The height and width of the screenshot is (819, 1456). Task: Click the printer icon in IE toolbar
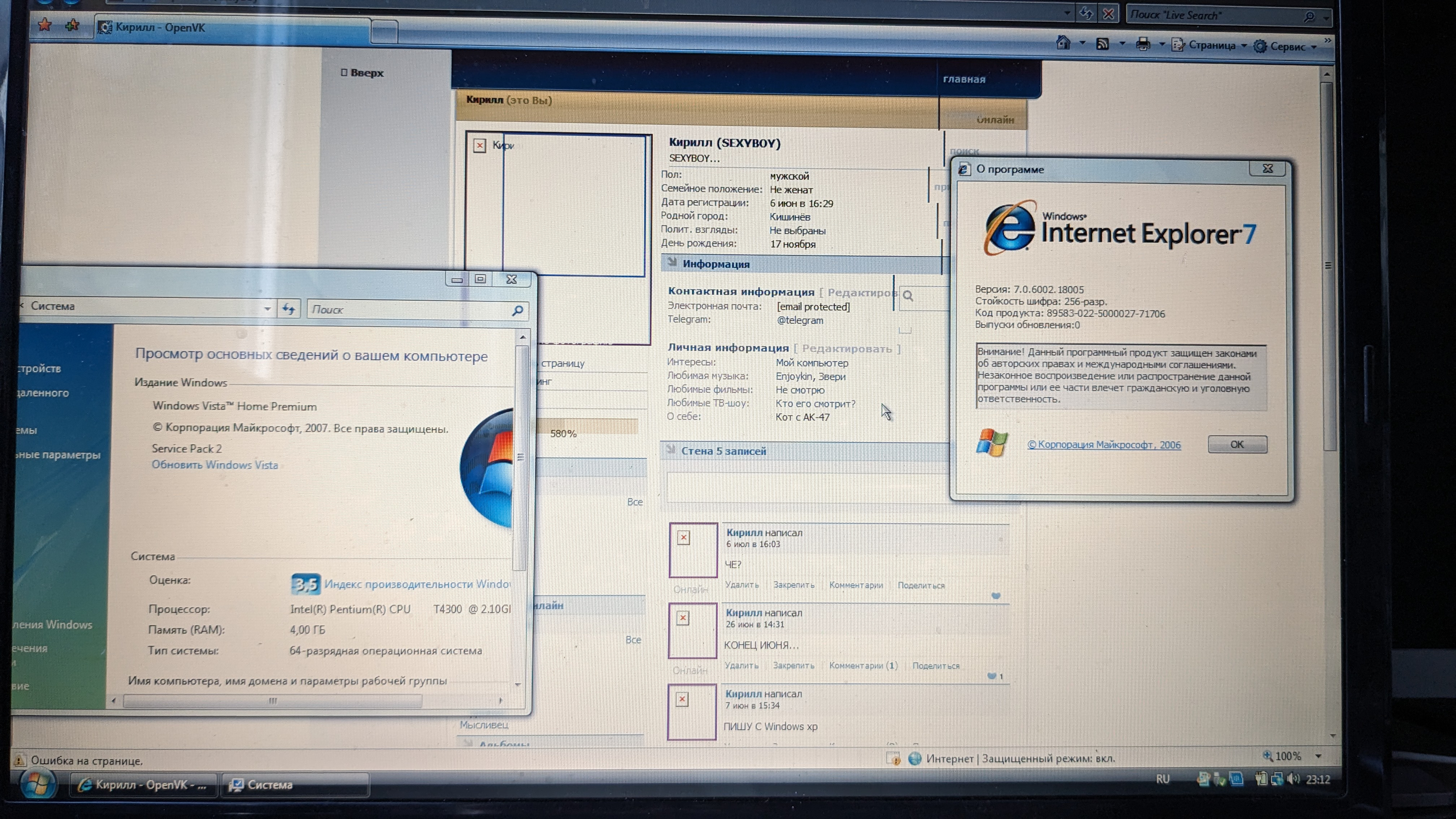[x=1143, y=45]
